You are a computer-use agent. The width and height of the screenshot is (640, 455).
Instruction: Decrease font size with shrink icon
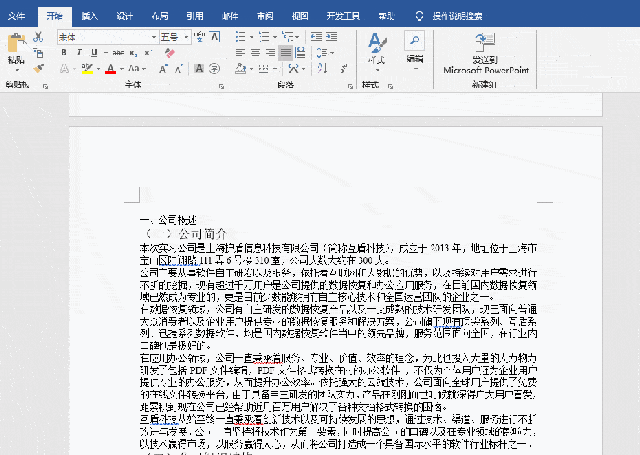pyautogui.click(x=178, y=69)
